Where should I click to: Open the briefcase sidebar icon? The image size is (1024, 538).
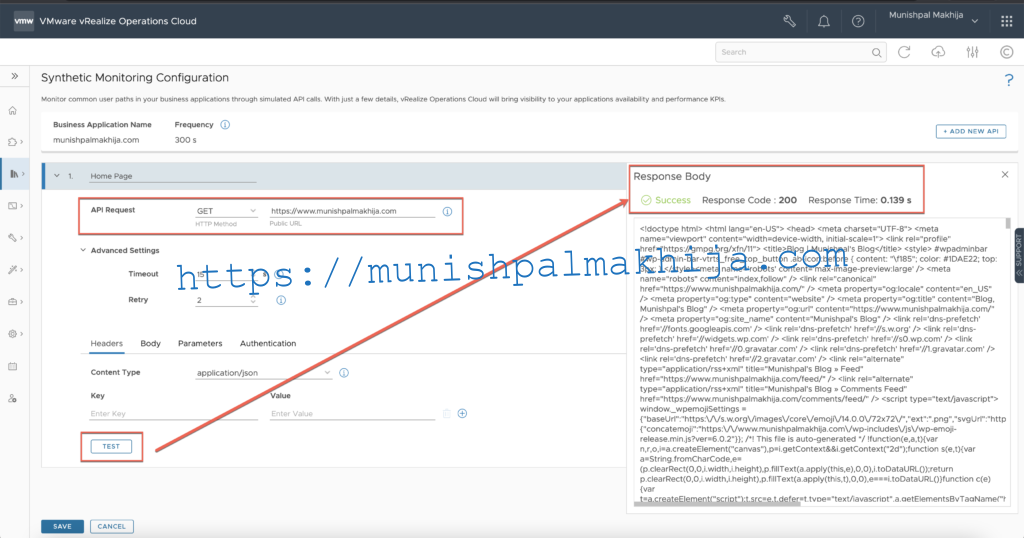(x=13, y=302)
